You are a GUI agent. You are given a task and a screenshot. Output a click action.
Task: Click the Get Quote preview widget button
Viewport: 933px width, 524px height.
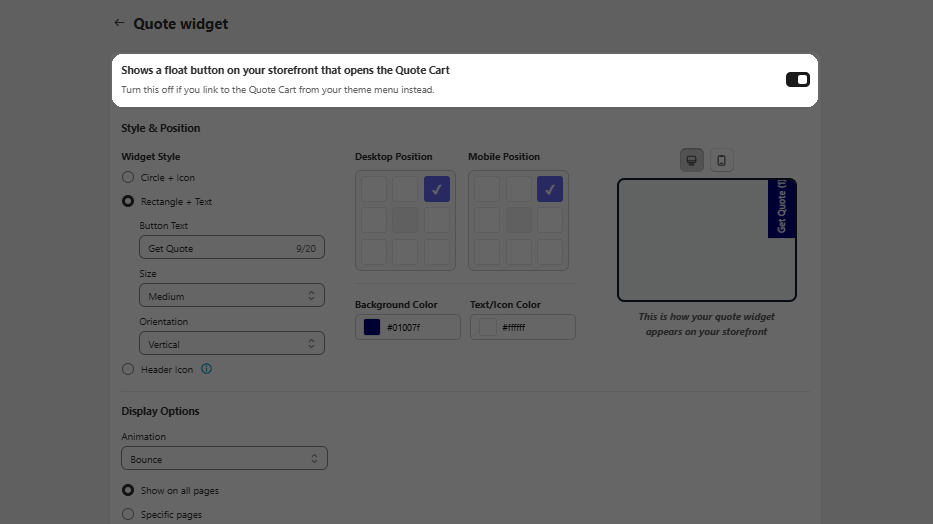point(781,208)
